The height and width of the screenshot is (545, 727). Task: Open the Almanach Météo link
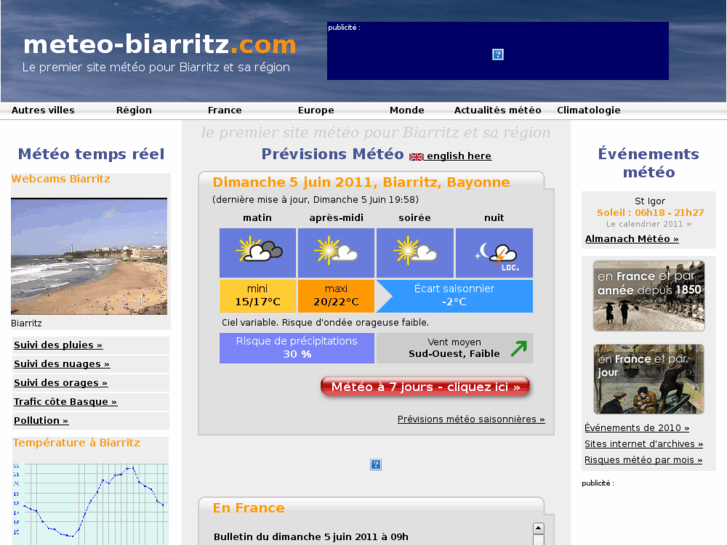point(631,239)
